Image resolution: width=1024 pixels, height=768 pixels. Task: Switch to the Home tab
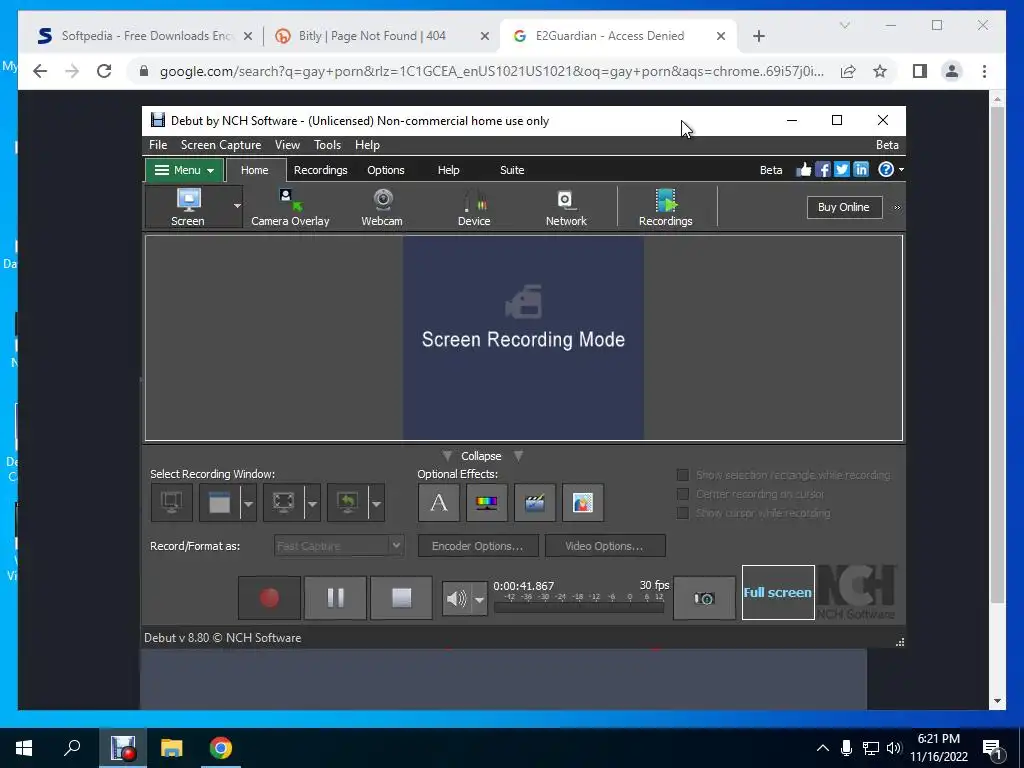(255, 170)
